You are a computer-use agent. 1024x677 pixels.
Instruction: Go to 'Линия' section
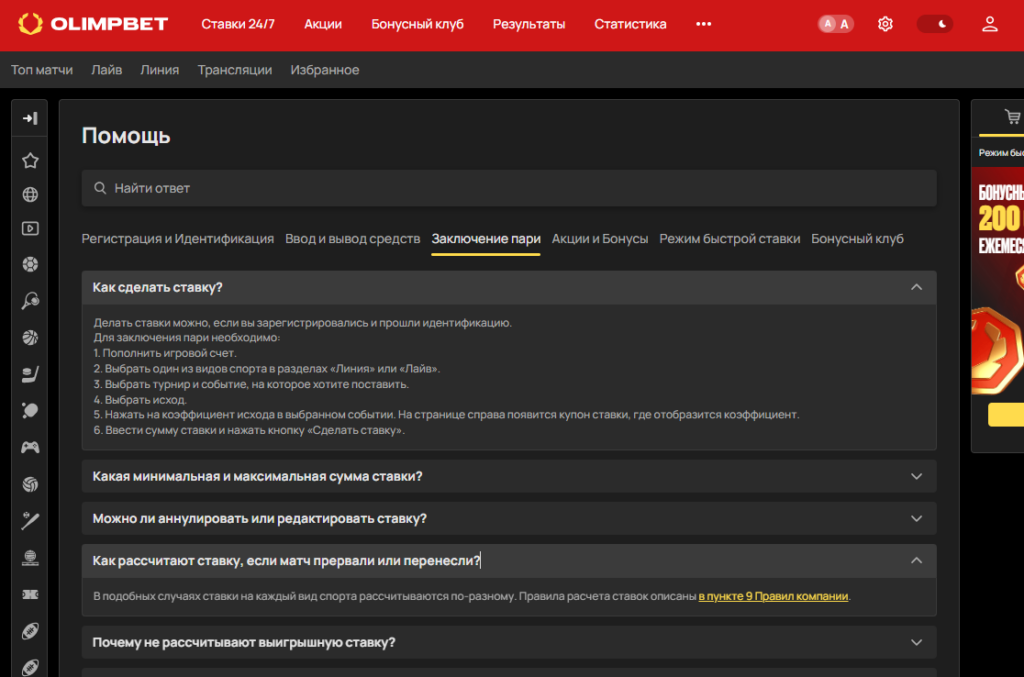(159, 70)
